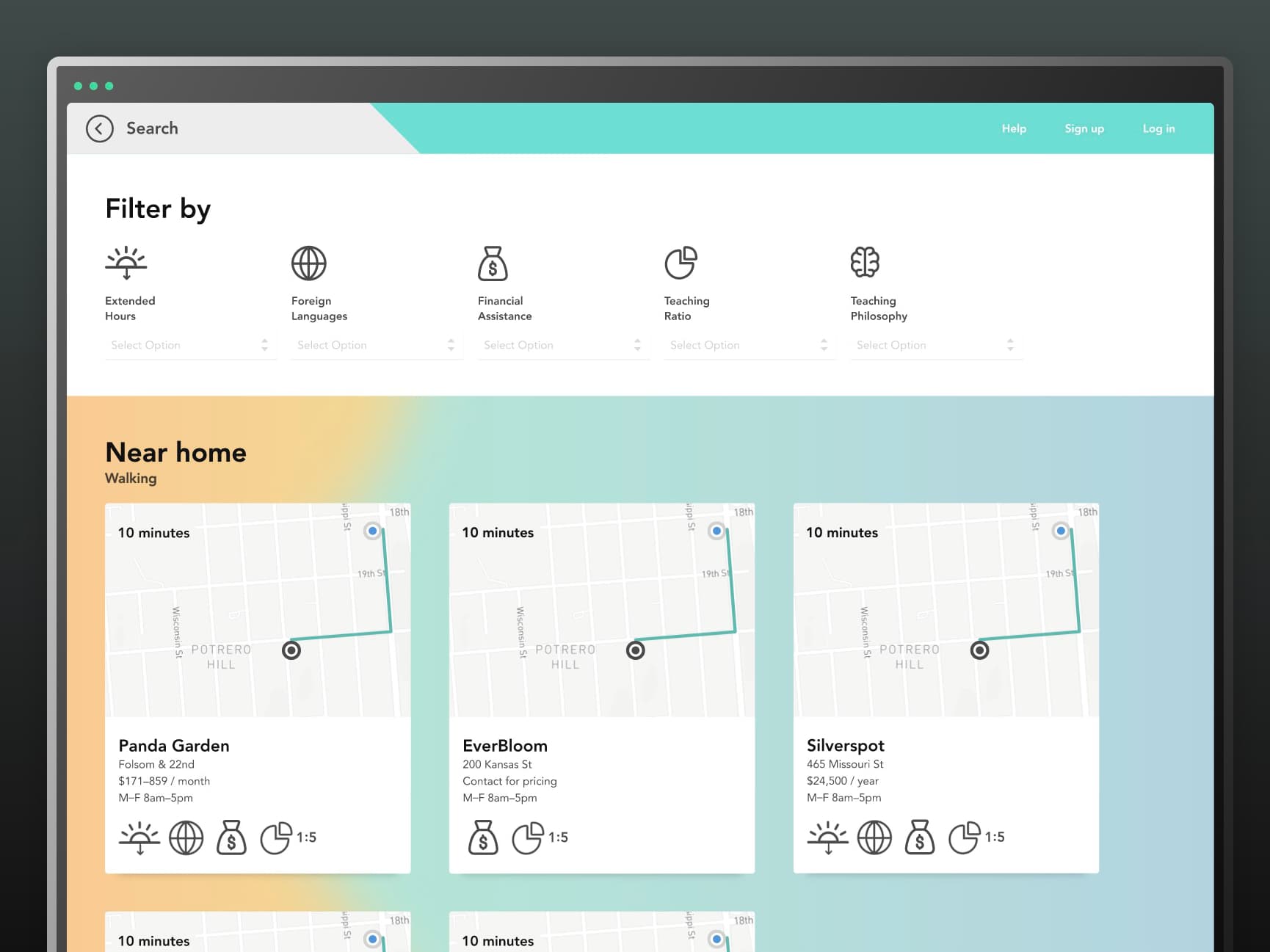Viewport: 1270px width, 952px height.
Task: Click Sign up in the header
Action: [x=1084, y=128]
